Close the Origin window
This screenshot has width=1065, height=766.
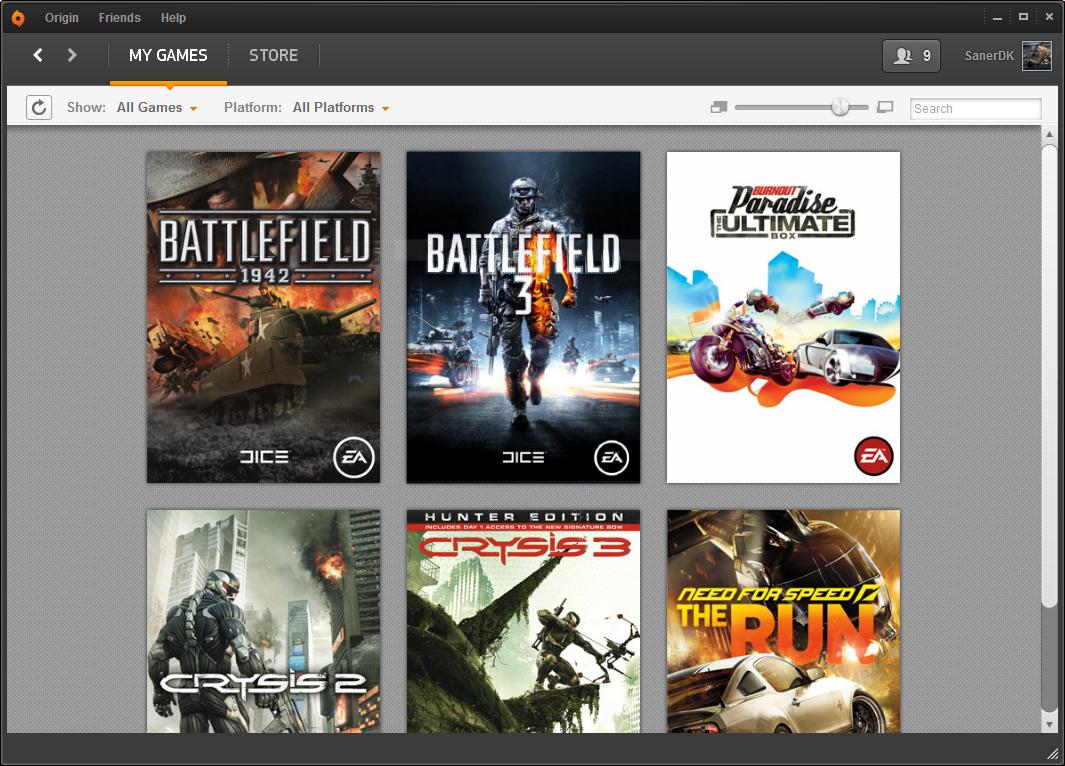click(x=1049, y=17)
